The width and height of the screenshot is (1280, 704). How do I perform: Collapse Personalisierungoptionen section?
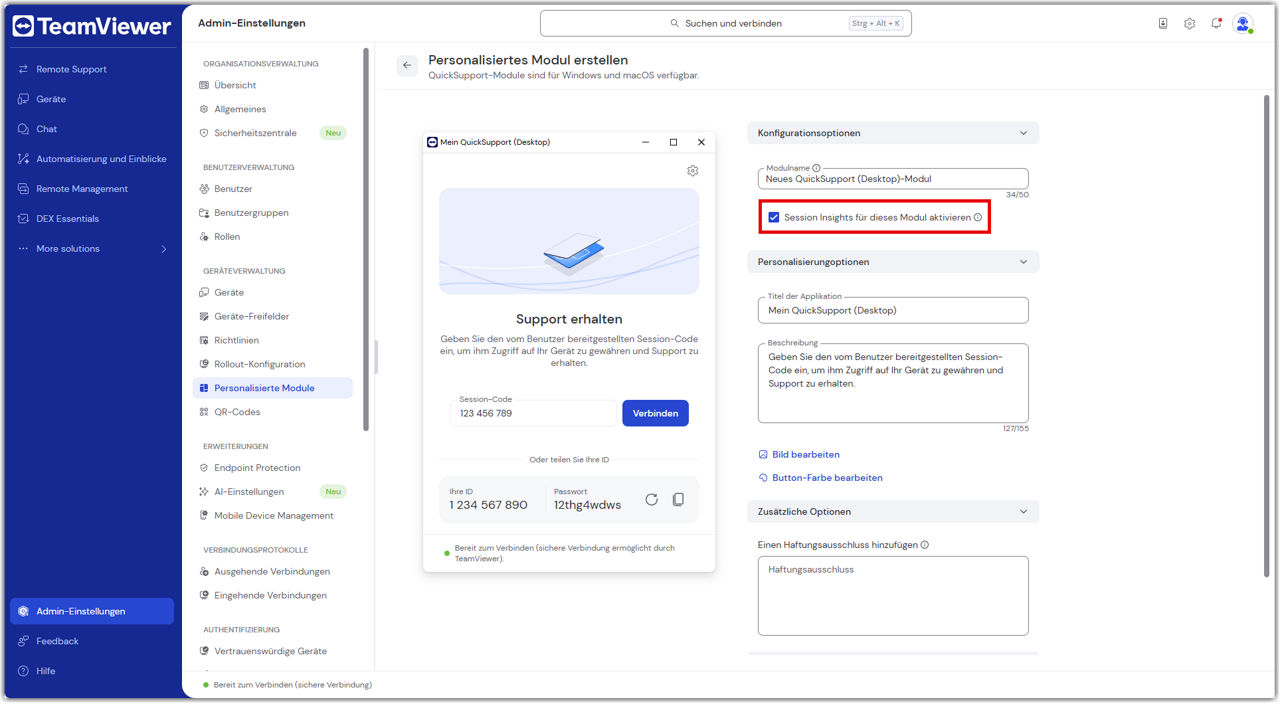[1023, 262]
